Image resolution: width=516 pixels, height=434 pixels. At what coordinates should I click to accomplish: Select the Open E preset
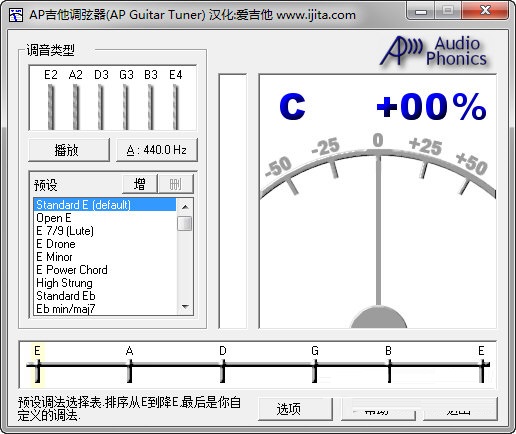105,218
